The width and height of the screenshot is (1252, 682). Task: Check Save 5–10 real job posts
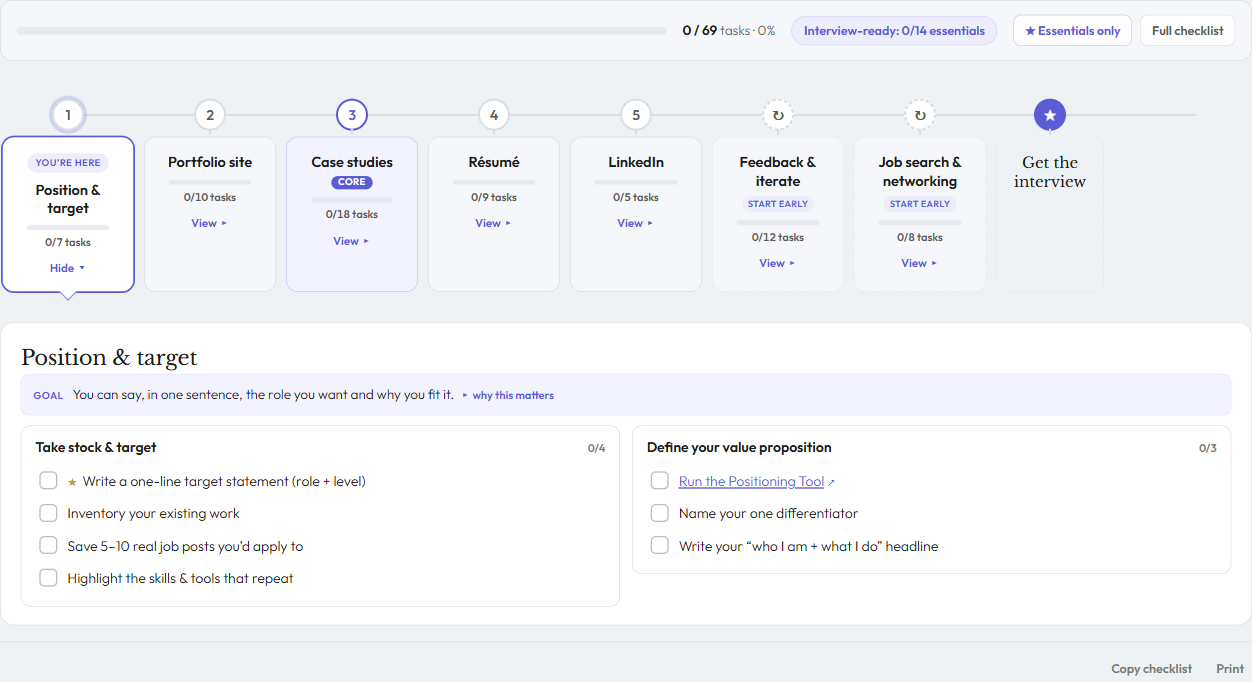click(48, 545)
